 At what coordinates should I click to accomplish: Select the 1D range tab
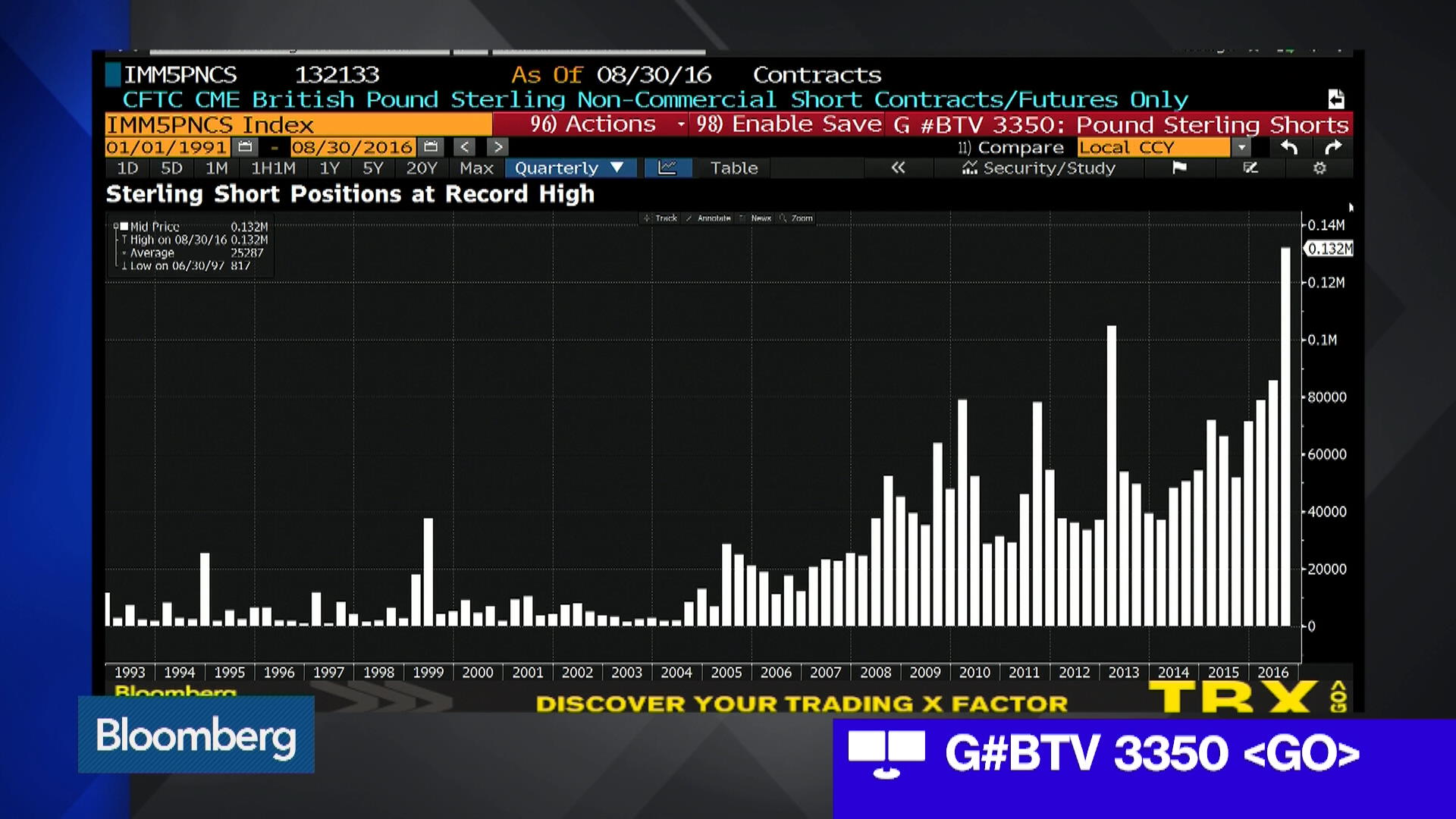127,168
